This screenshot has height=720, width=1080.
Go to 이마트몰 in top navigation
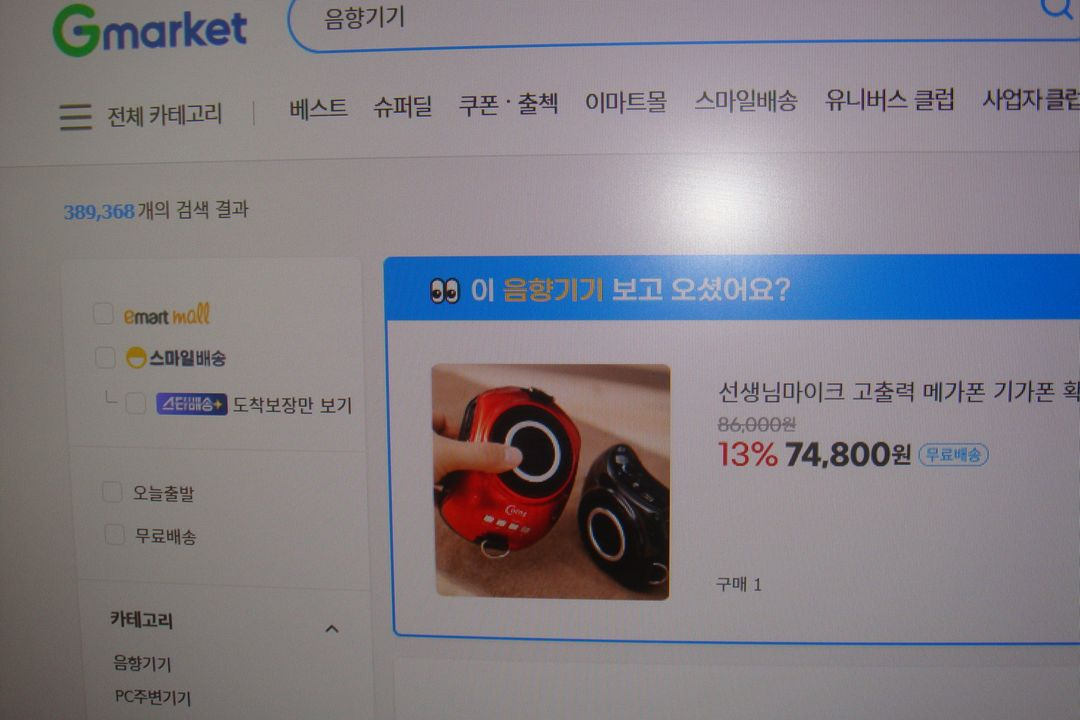click(625, 102)
